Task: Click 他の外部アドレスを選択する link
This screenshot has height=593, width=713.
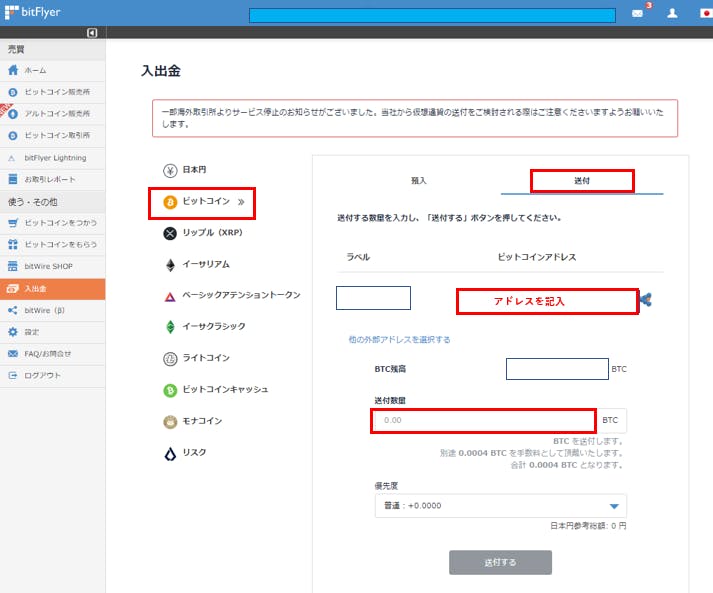Action: coord(399,340)
